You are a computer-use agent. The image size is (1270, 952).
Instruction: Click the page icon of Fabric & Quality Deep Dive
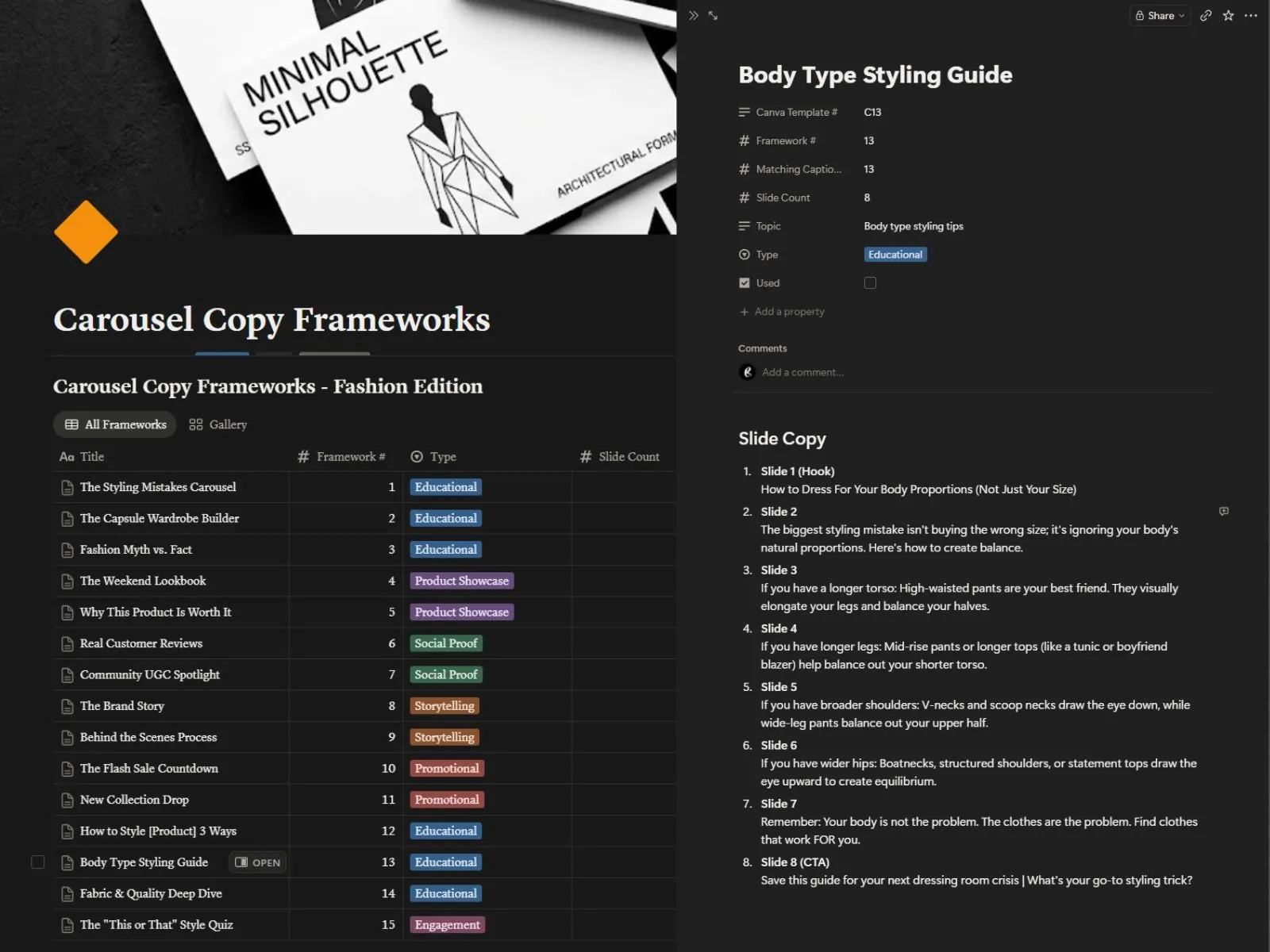click(x=67, y=894)
